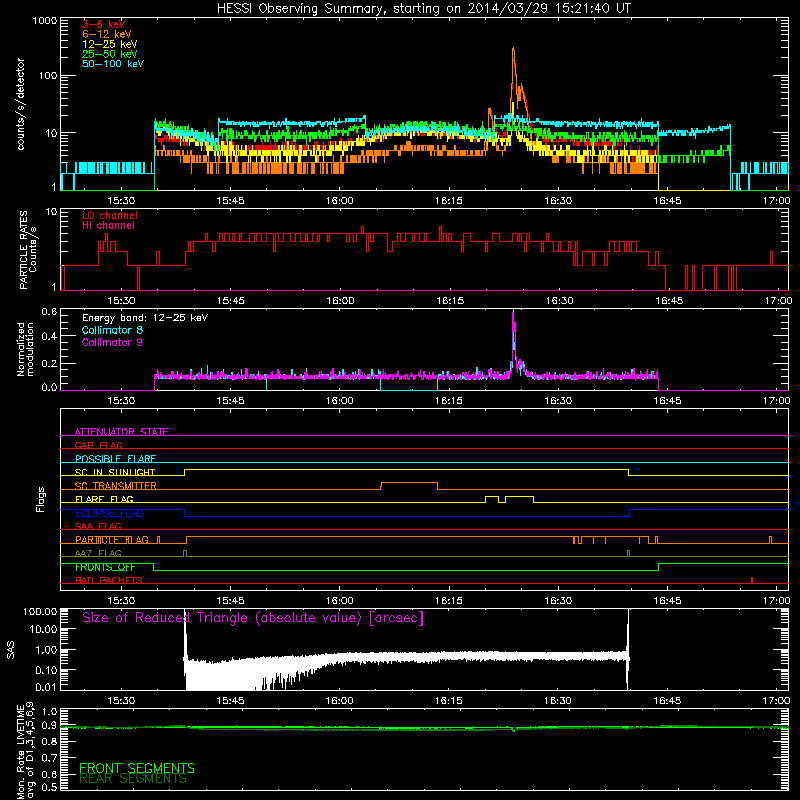Click the SC TRANSMITTER flag label
This screenshot has height=800, width=800.
(115, 486)
